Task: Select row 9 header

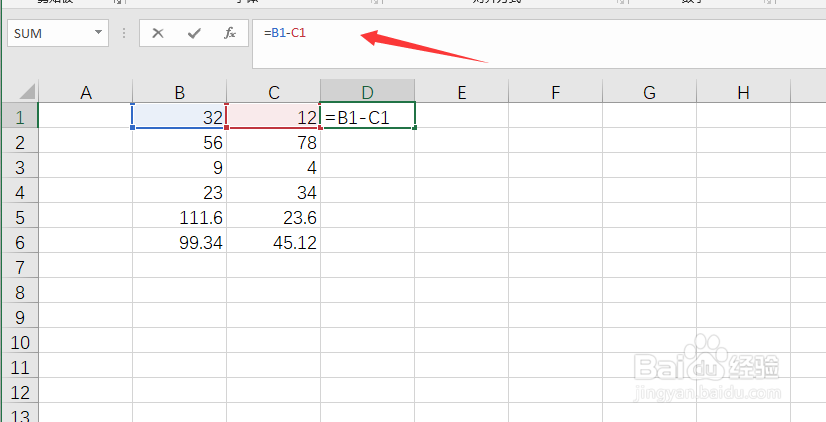Action: coord(20,316)
